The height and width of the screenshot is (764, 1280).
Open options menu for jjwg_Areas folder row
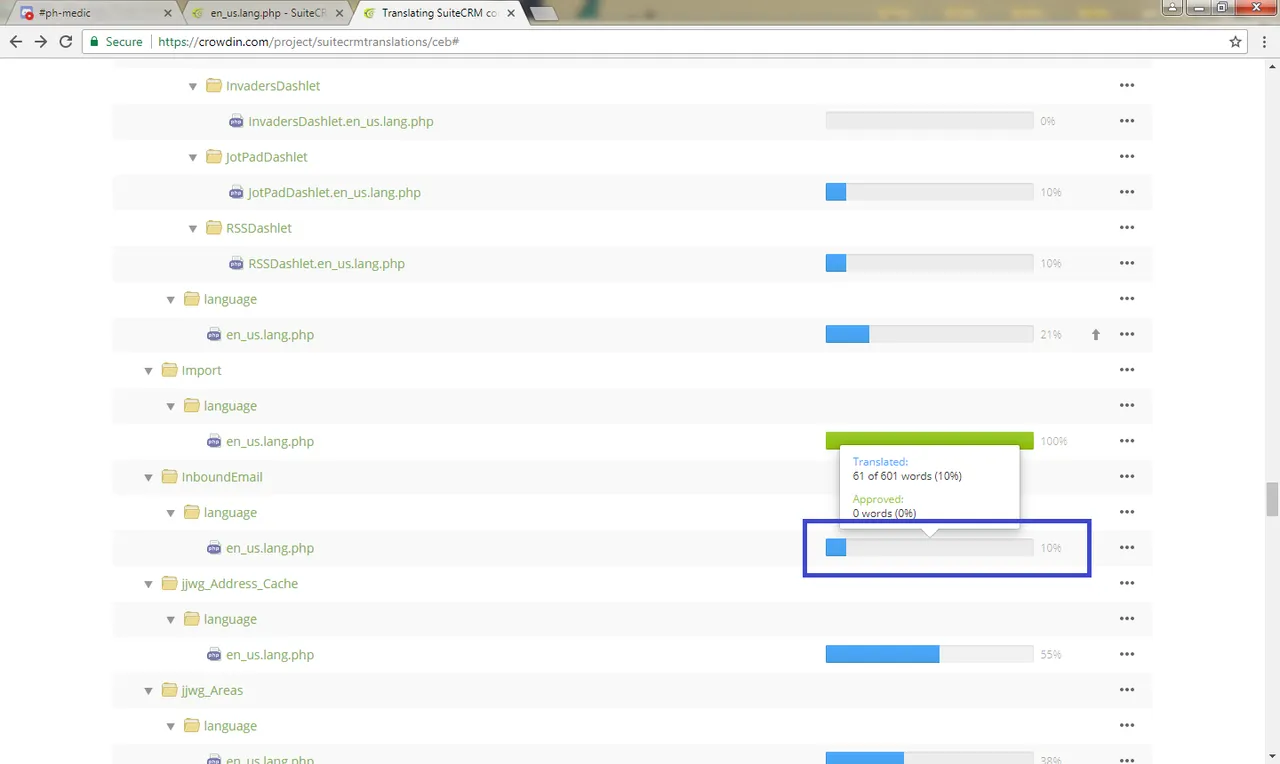click(1127, 690)
